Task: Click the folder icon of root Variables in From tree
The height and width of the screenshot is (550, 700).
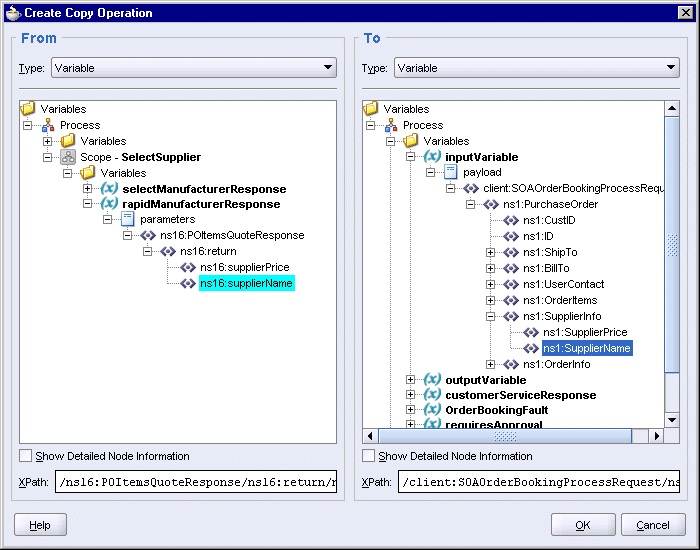Action: (28, 108)
